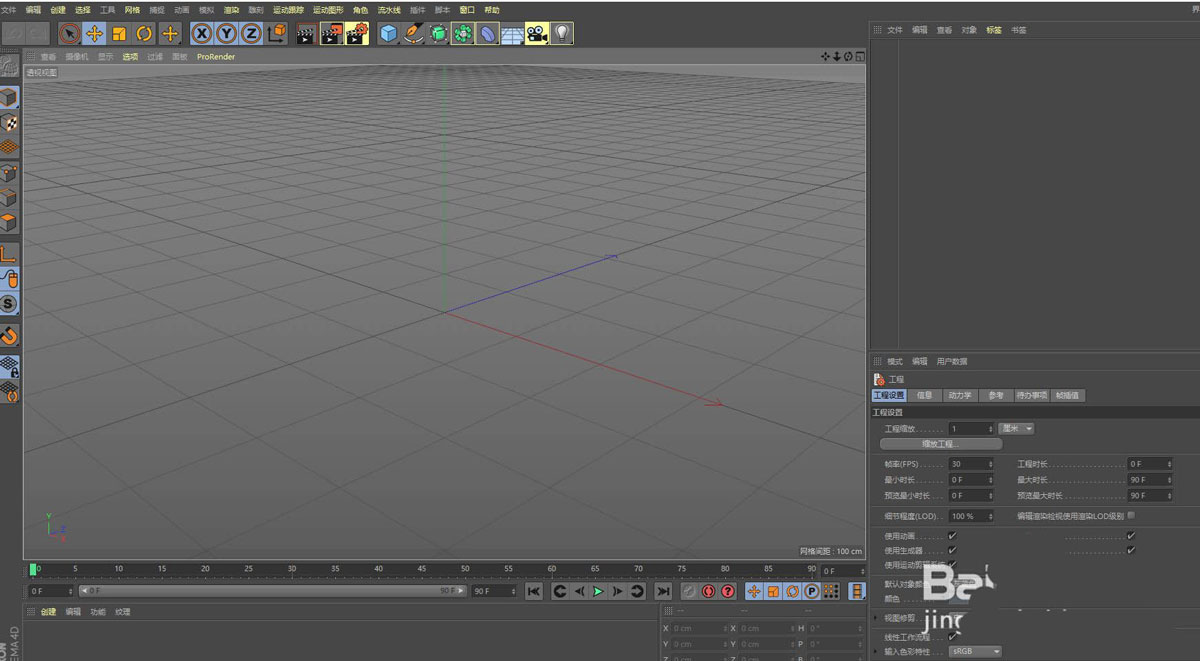This screenshot has width=1200, height=661.
Task: Click the 缩放工程... Scale Project button
Action: tap(940, 443)
